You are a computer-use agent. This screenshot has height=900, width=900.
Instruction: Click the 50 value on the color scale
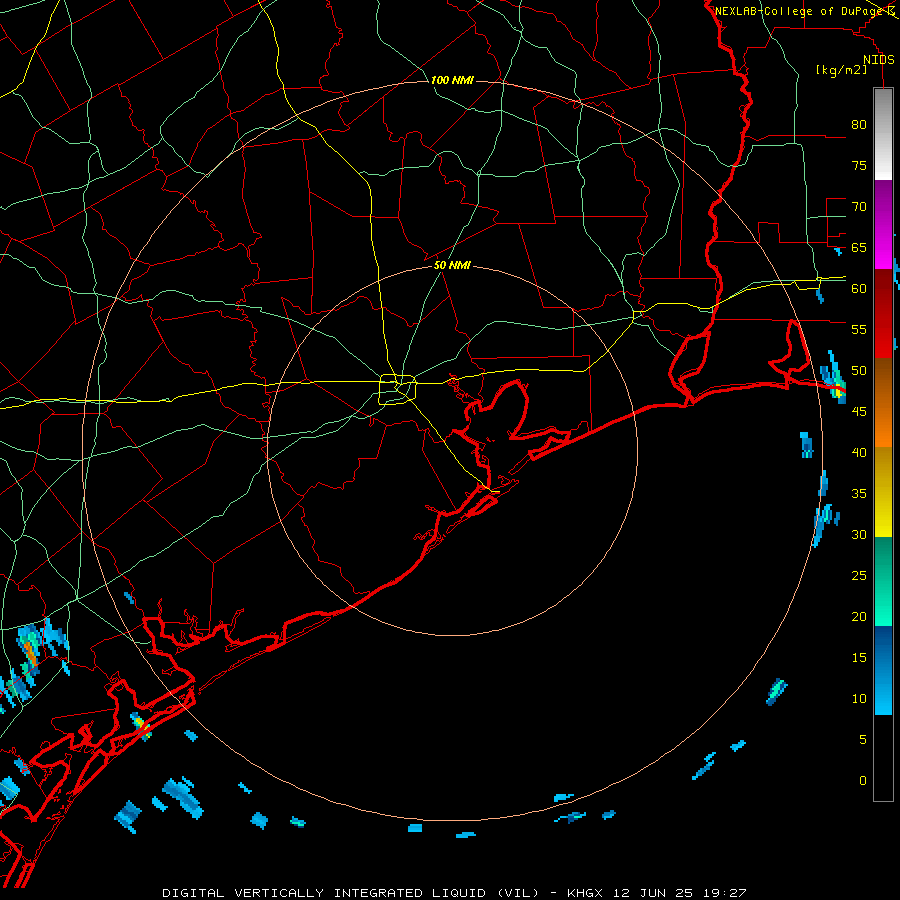click(859, 371)
